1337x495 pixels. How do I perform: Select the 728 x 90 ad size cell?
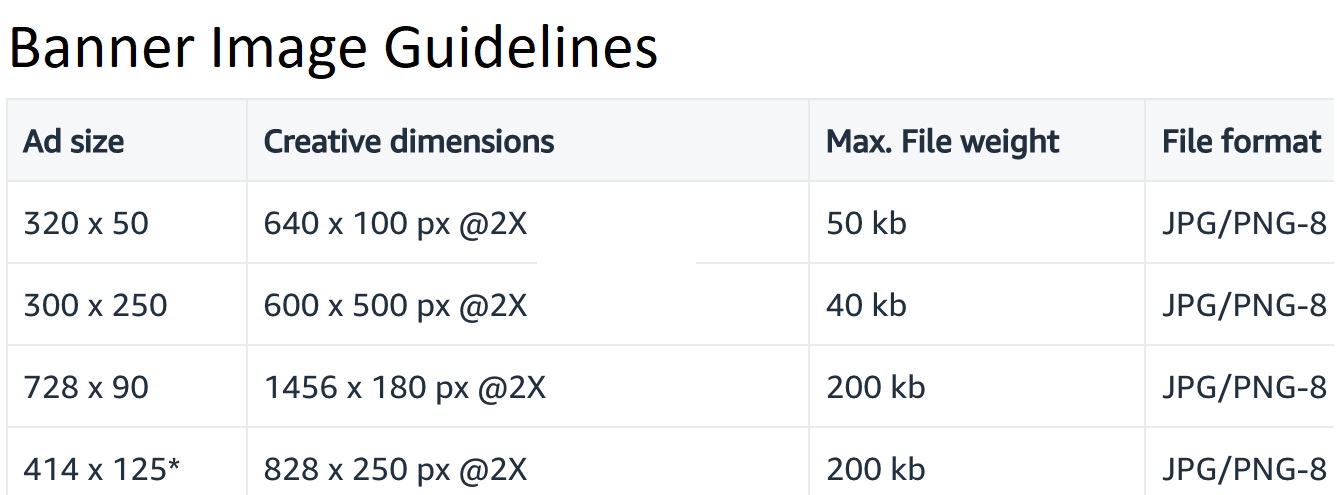(x=85, y=387)
